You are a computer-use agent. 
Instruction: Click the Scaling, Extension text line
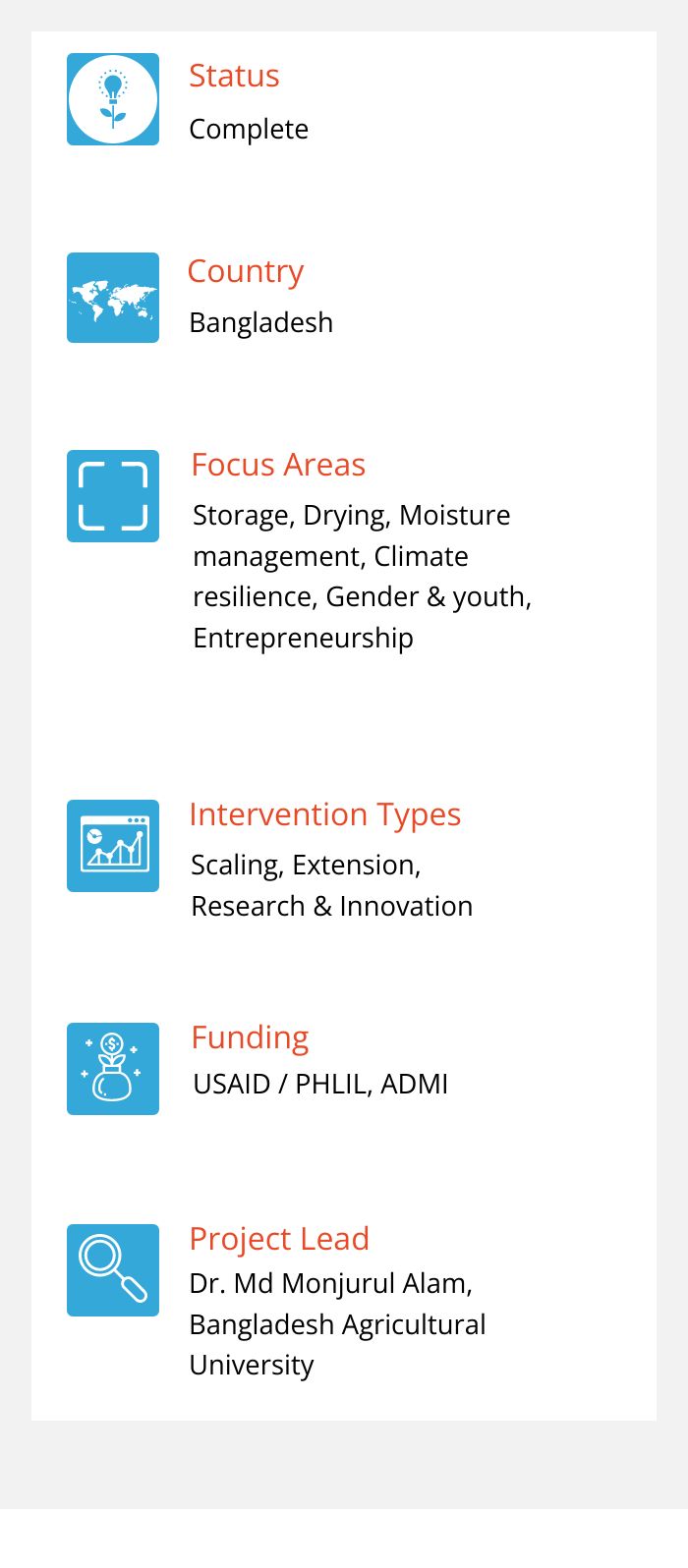pos(306,866)
